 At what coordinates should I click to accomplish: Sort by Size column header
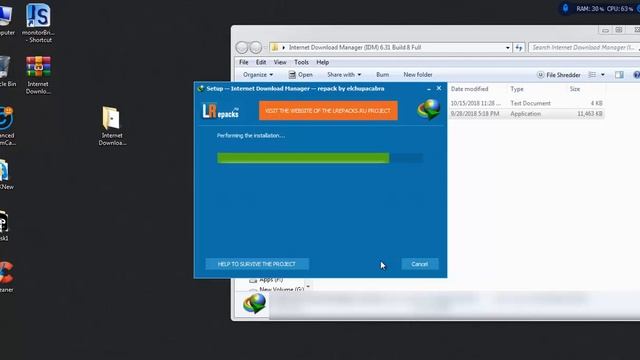tap(575, 89)
